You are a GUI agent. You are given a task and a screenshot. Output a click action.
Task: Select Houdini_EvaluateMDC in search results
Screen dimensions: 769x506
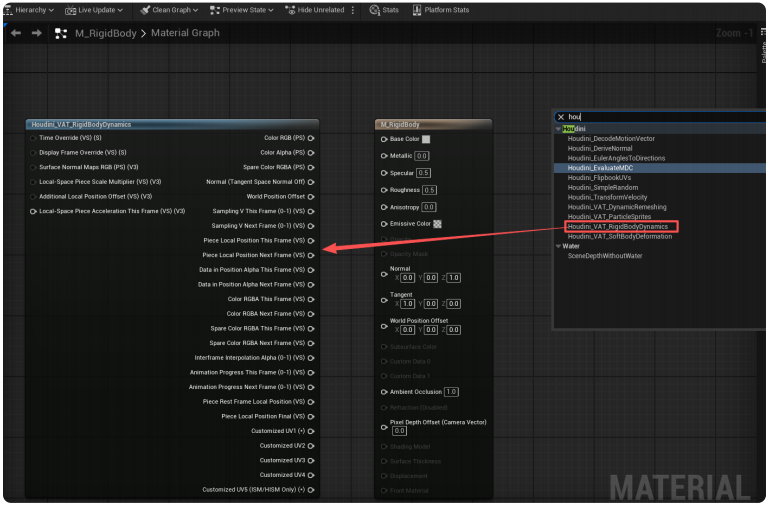[600, 168]
